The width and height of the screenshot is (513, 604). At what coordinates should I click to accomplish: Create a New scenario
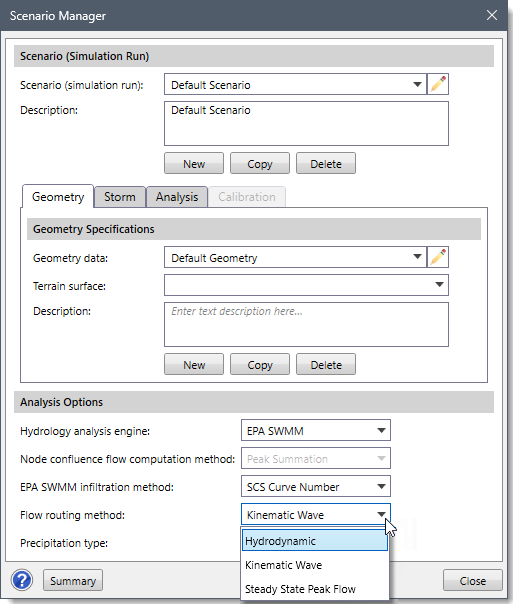194,164
